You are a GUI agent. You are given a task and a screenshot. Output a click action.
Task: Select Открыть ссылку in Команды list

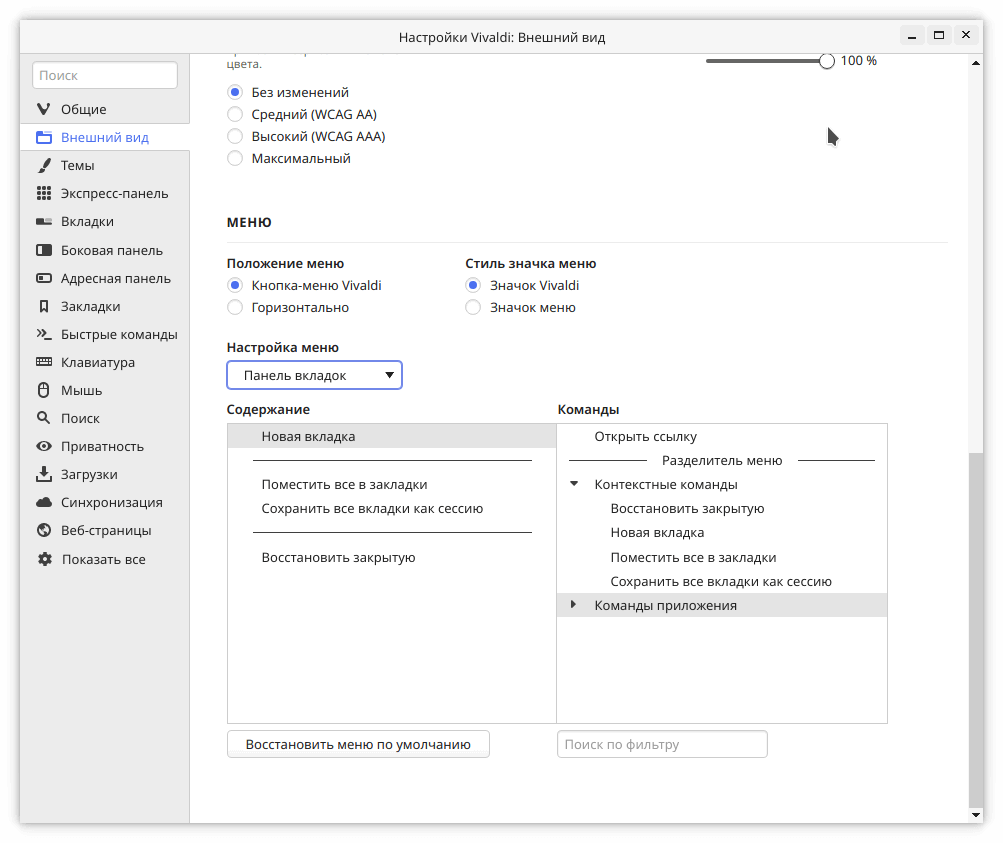tap(722, 436)
